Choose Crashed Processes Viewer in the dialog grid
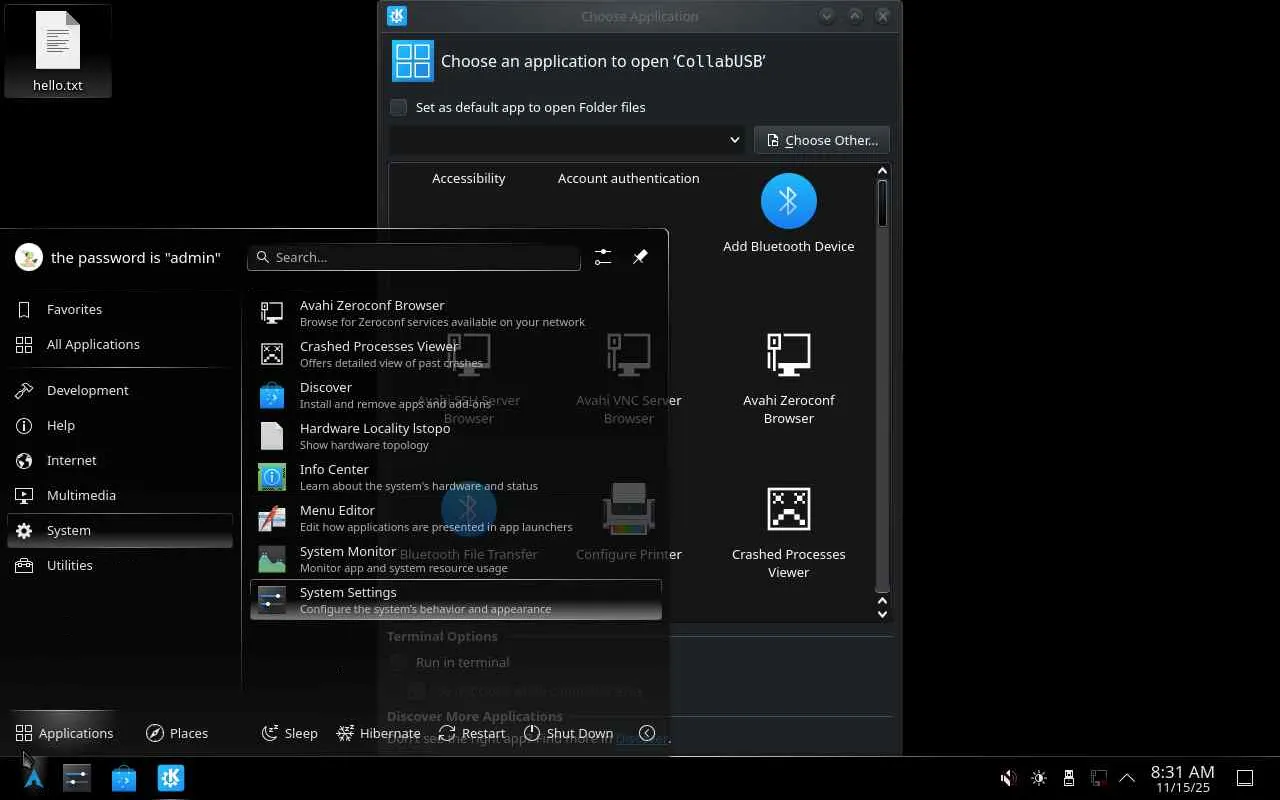1280x800 pixels. [x=788, y=533]
